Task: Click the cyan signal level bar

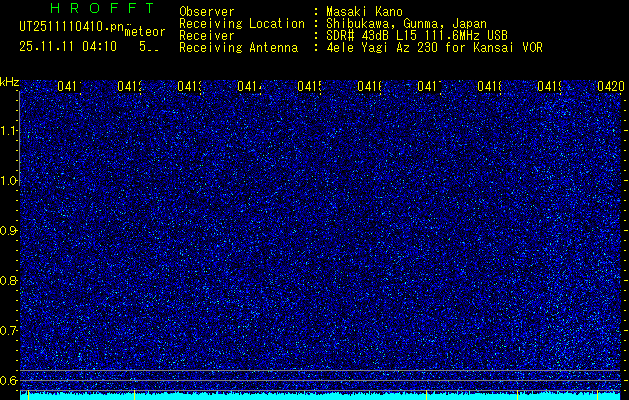Action: click(x=320, y=396)
